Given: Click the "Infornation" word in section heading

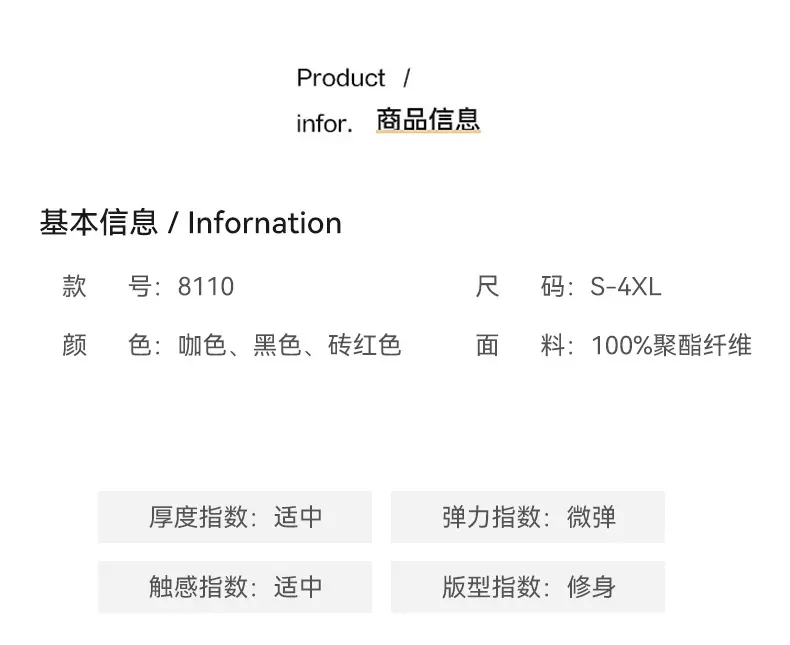Looking at the screenshot, I should (x=265, y=222).
